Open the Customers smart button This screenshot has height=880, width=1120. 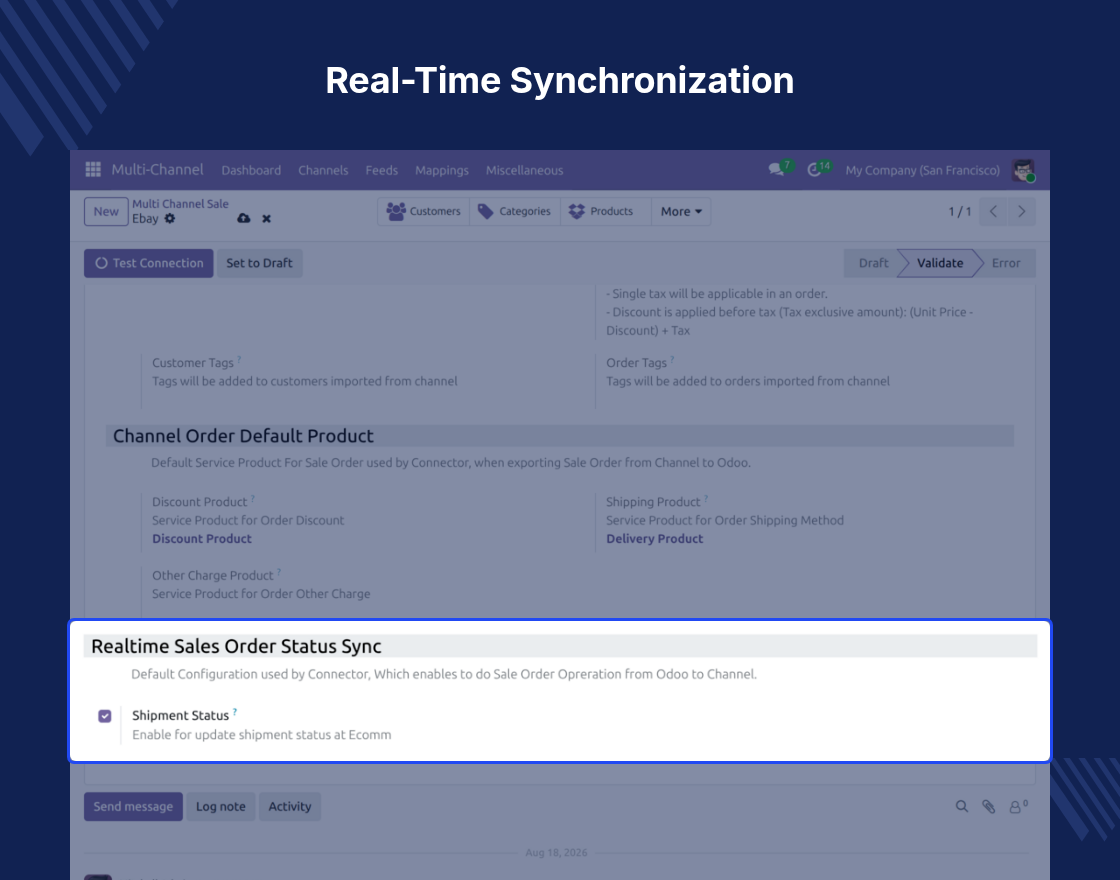[424, 211]
